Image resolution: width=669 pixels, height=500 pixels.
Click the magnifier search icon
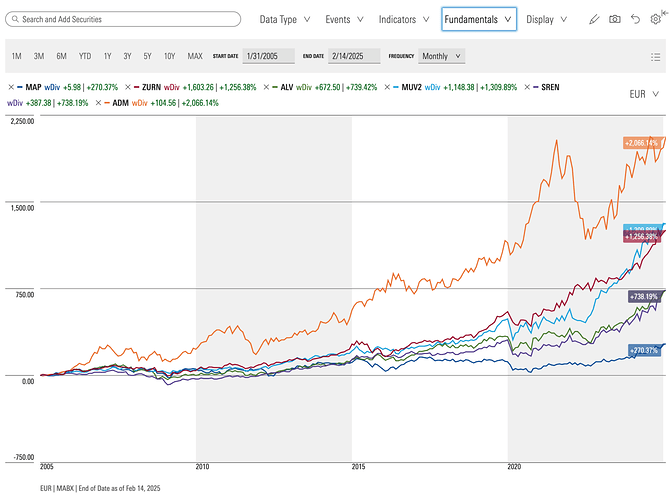tap(15, 19)
